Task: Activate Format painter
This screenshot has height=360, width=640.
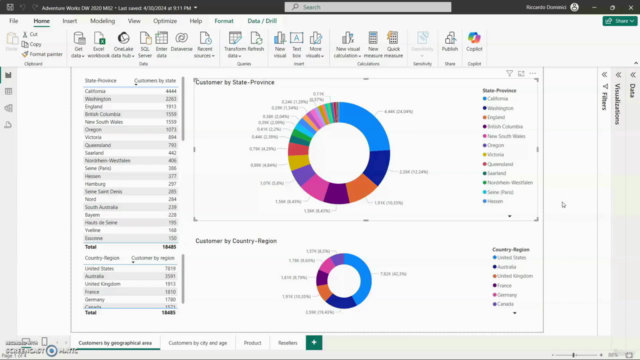Action: coord(42,54)
